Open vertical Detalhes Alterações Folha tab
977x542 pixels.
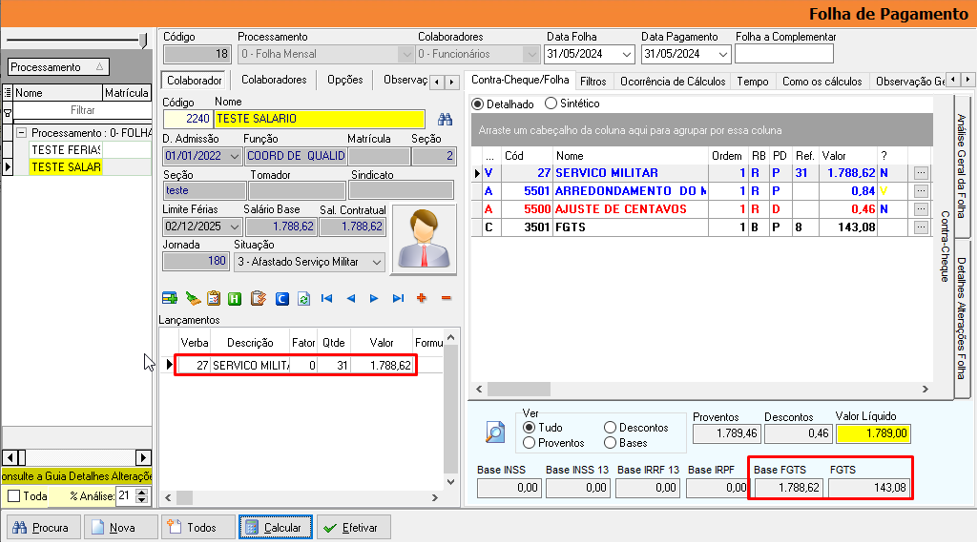coord(961,318)
